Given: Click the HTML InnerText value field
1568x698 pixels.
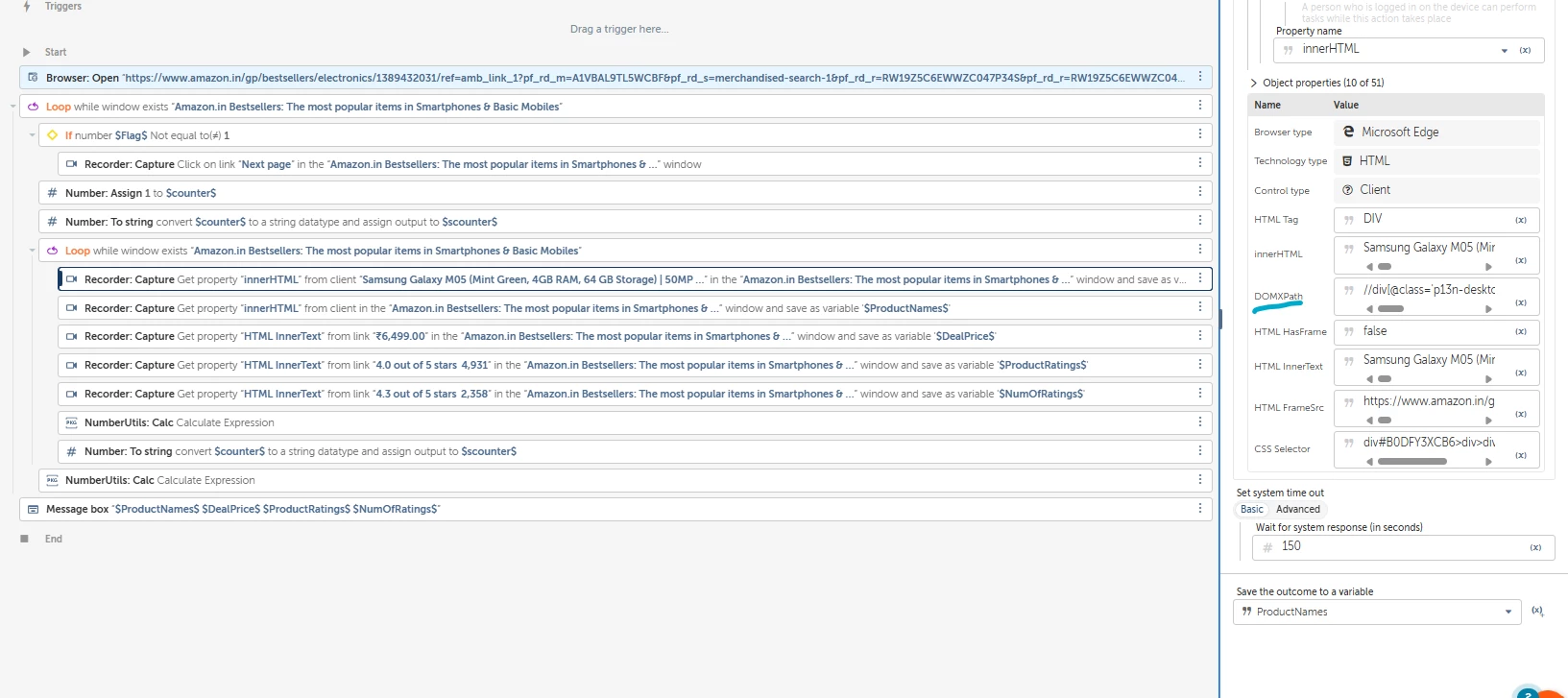Looking at the screenshot, I should click(1436, 367).
